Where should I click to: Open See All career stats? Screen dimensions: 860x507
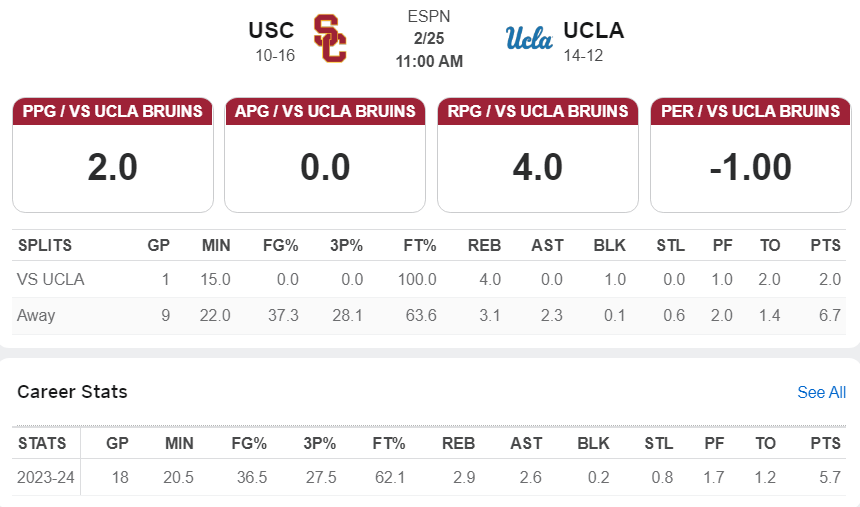click(x=821, y=392)
